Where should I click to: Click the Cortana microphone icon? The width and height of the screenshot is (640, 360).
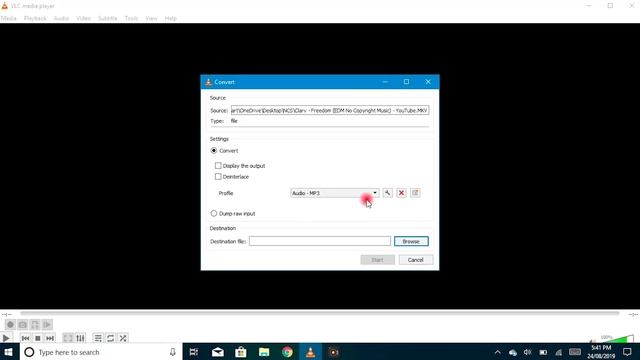173,352
